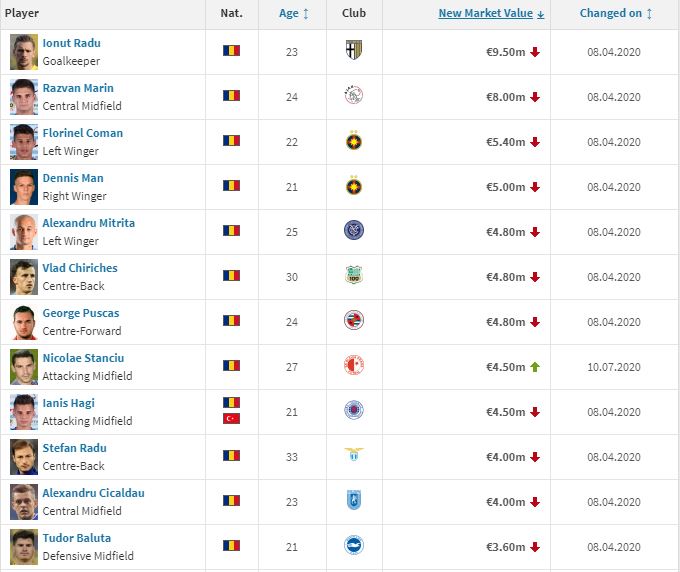
Task: Click Ajax club crest beside Razvan Marin
Action: 354,95
